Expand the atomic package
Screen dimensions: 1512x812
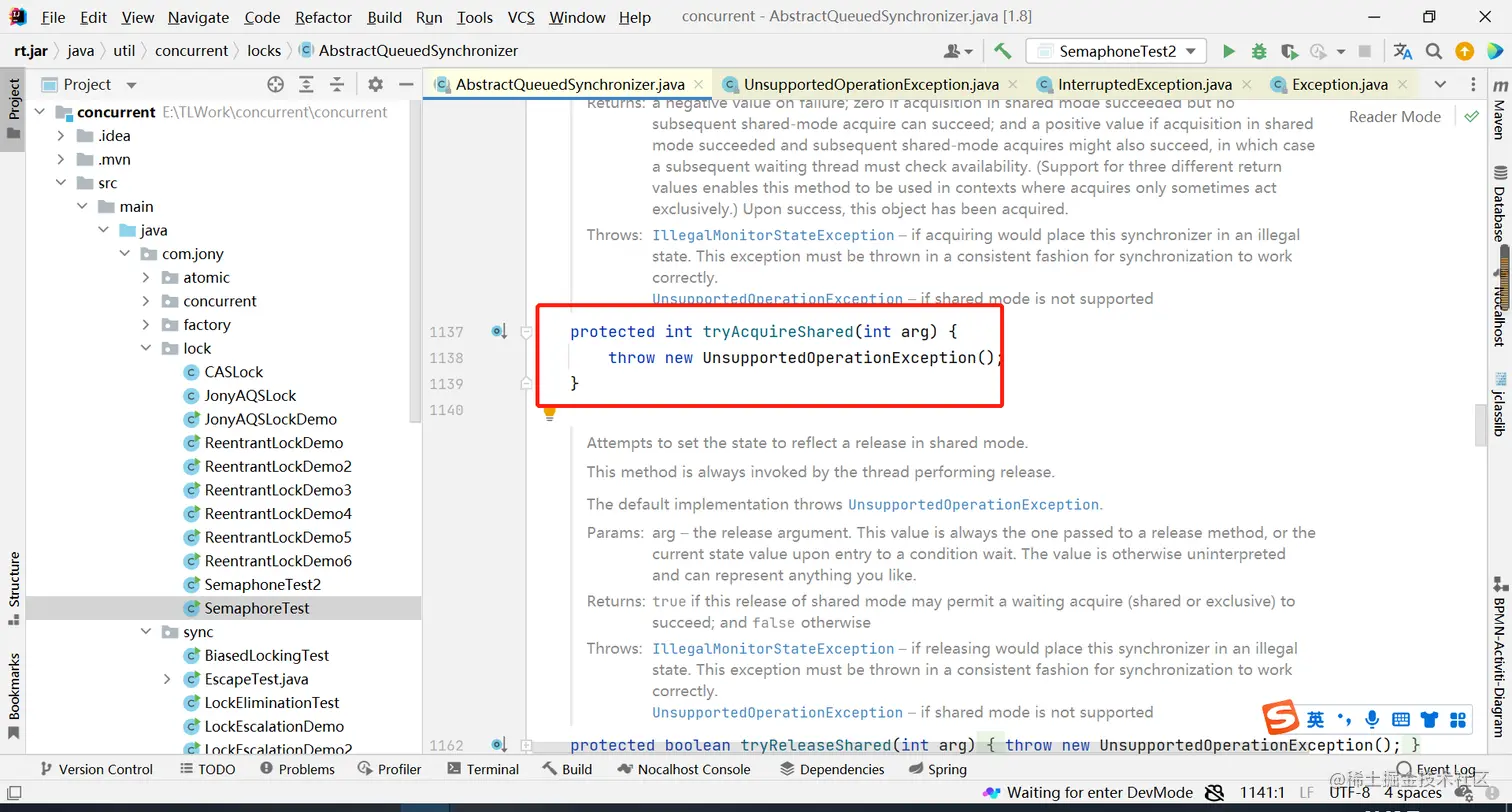click(x=147, y=278)
